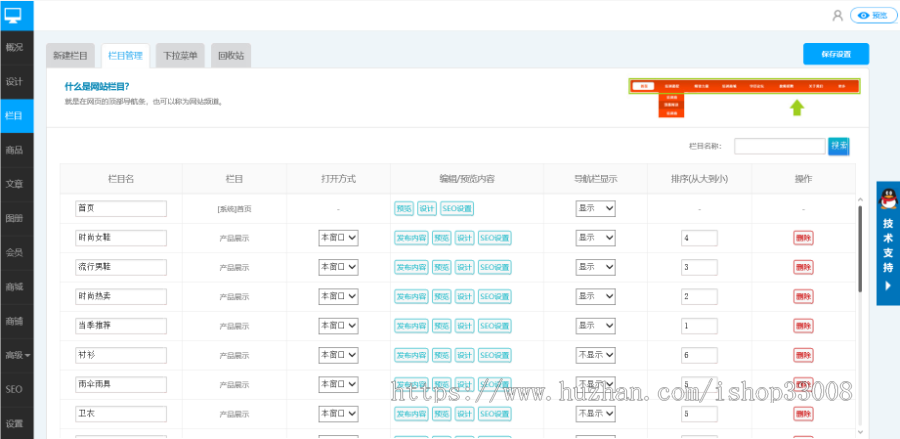Click the 搜索 button
Viewport: 900px width, 439px height.
pyautogui.click(x=839, y=146)
